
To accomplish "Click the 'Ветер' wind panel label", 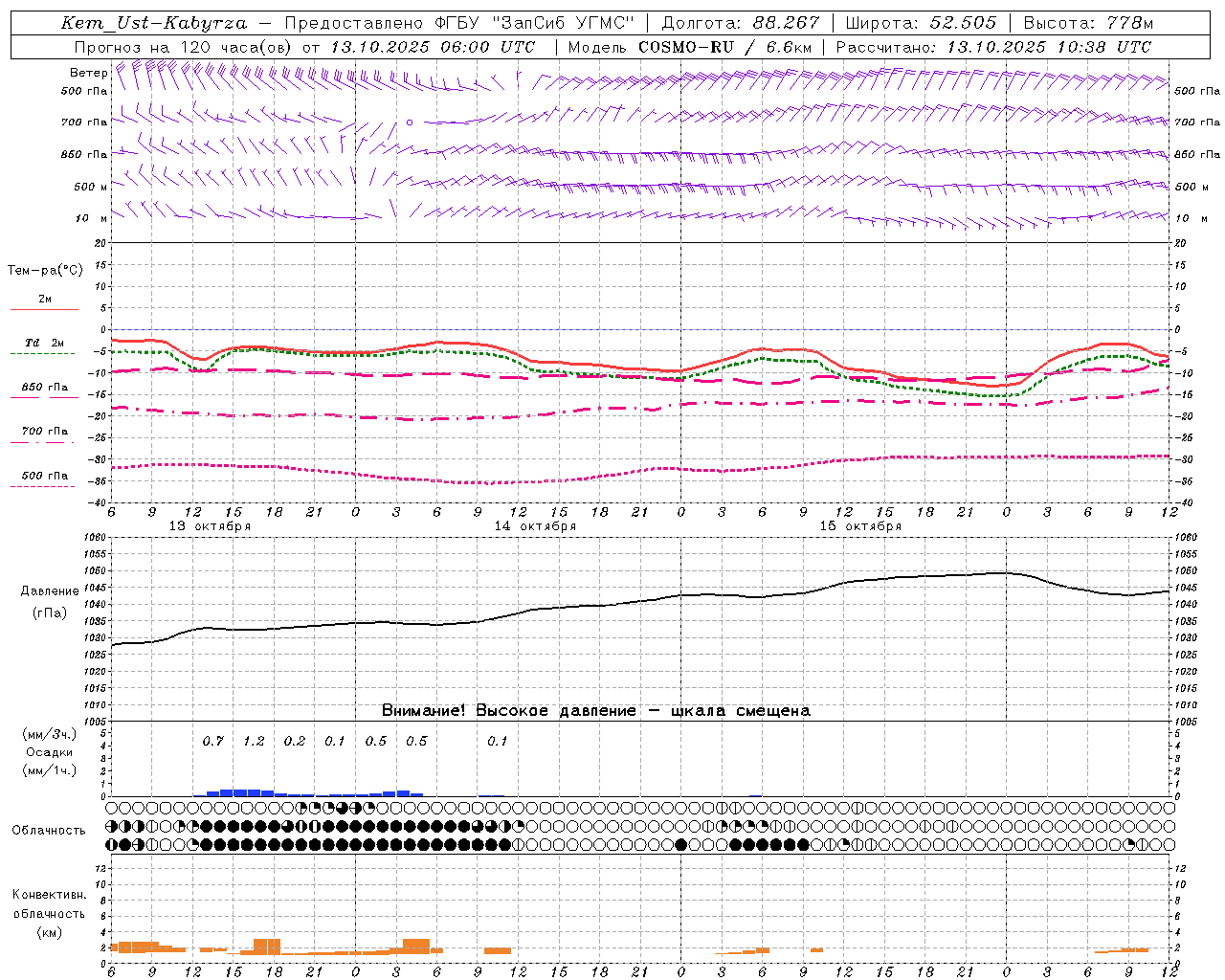I will click(x=89, y=73).
